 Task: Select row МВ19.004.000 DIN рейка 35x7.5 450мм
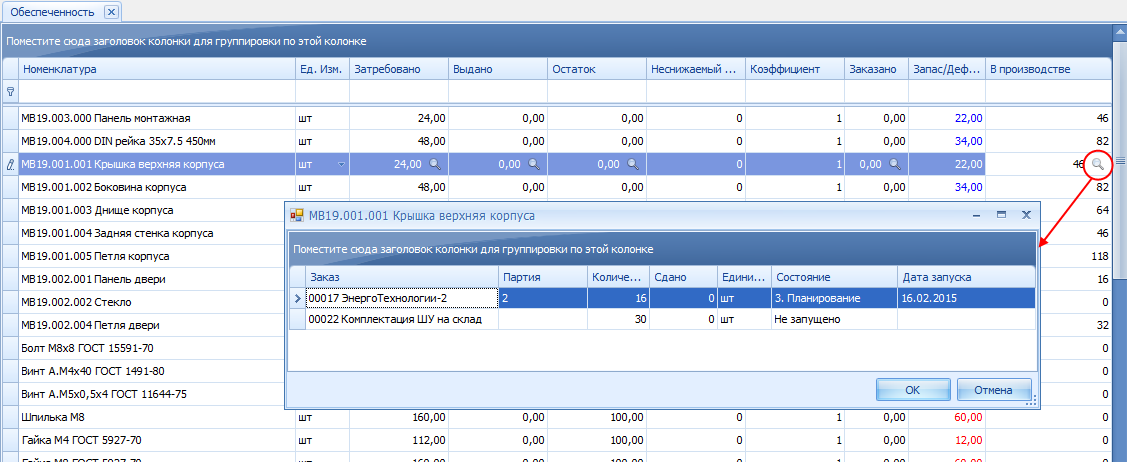coord(558,141)
